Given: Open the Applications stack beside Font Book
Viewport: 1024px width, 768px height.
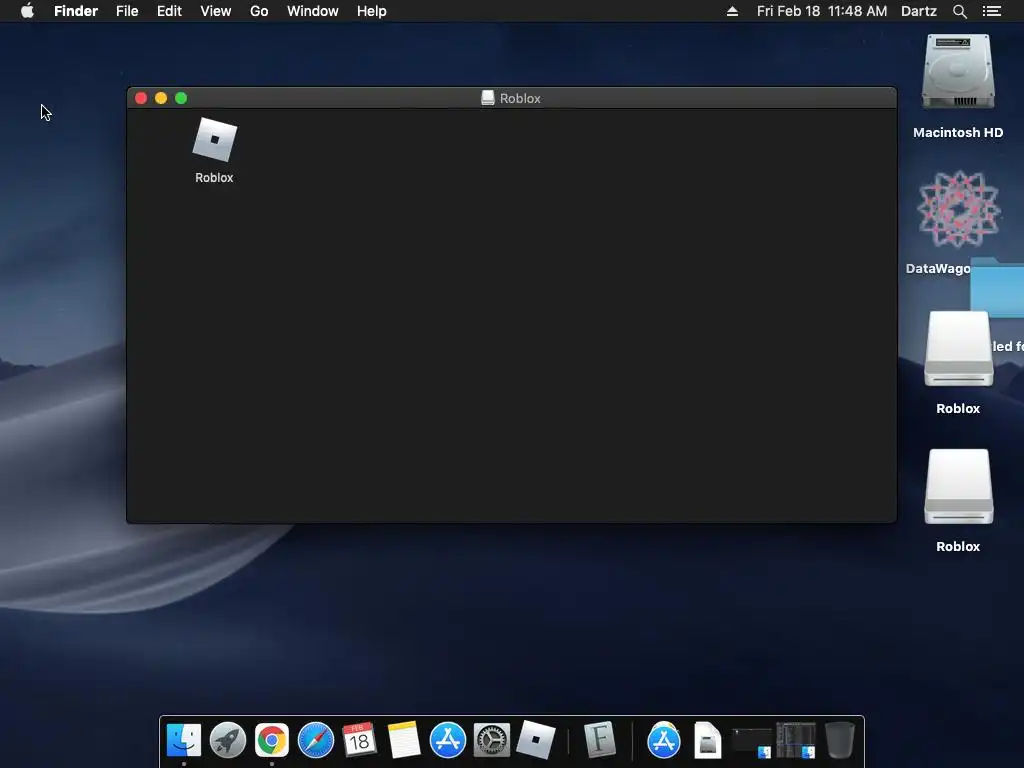Looking at the screenshot, I should click(x=664, y=740).
